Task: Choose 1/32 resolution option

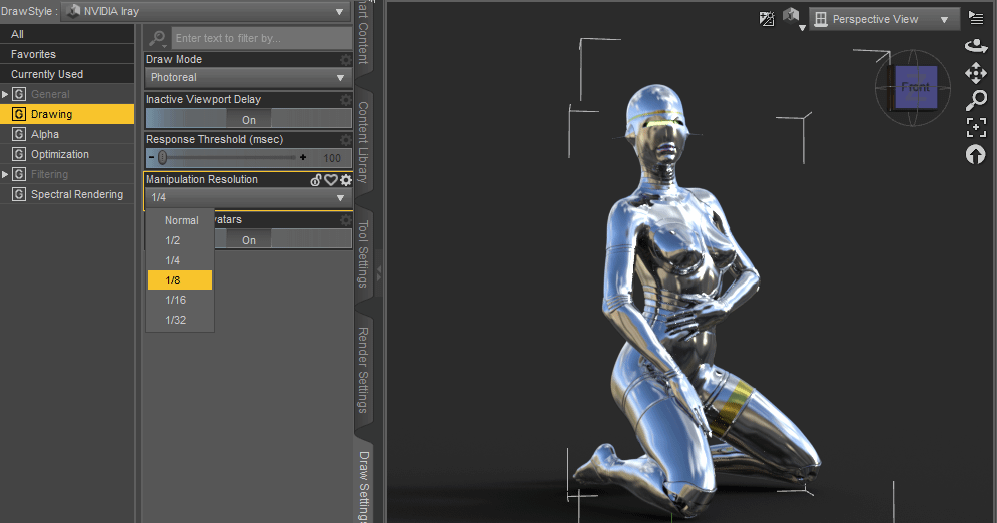Action: click(180, 320)
